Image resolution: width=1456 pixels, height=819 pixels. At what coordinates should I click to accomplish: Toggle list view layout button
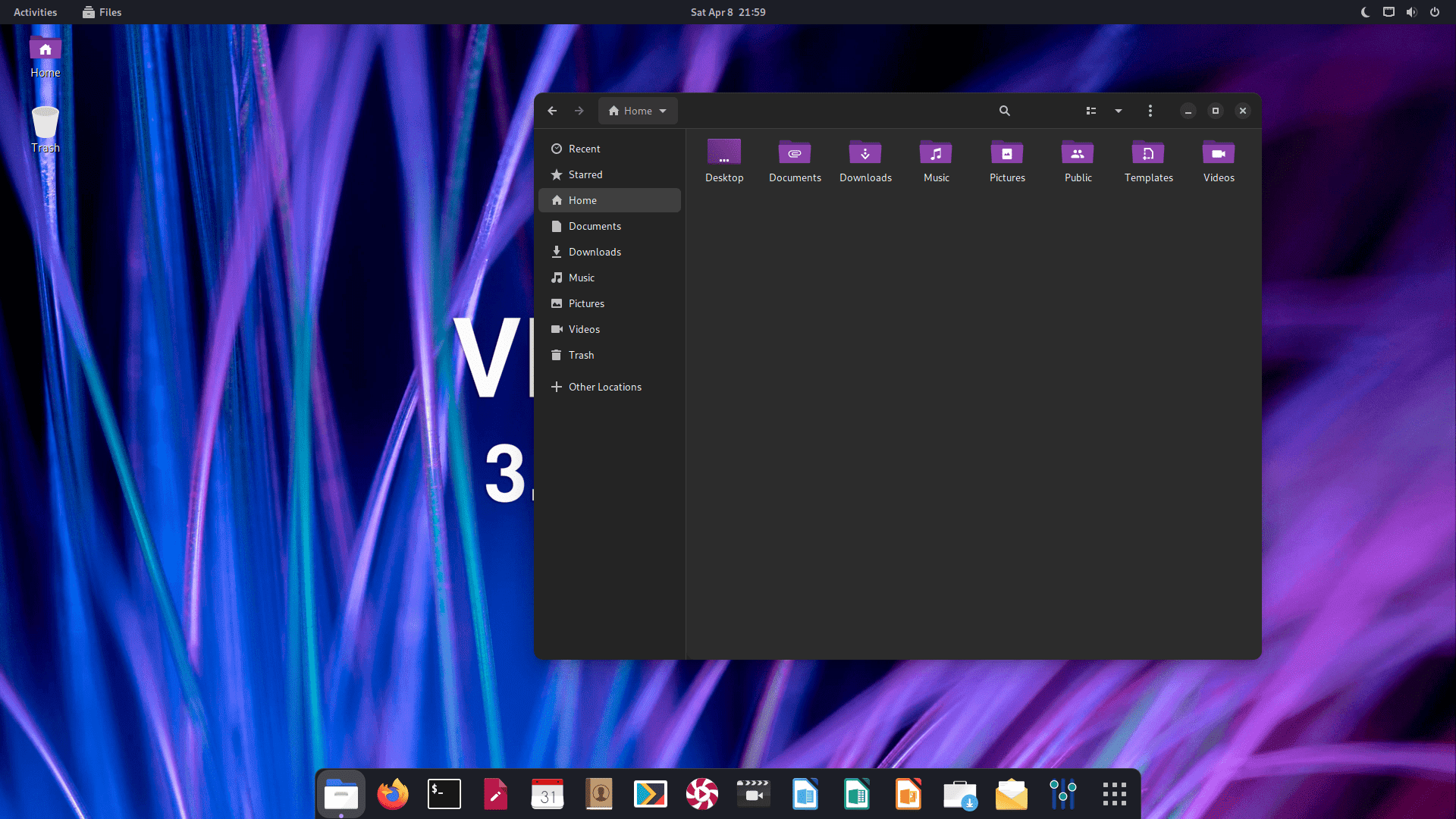point(1091,111)
